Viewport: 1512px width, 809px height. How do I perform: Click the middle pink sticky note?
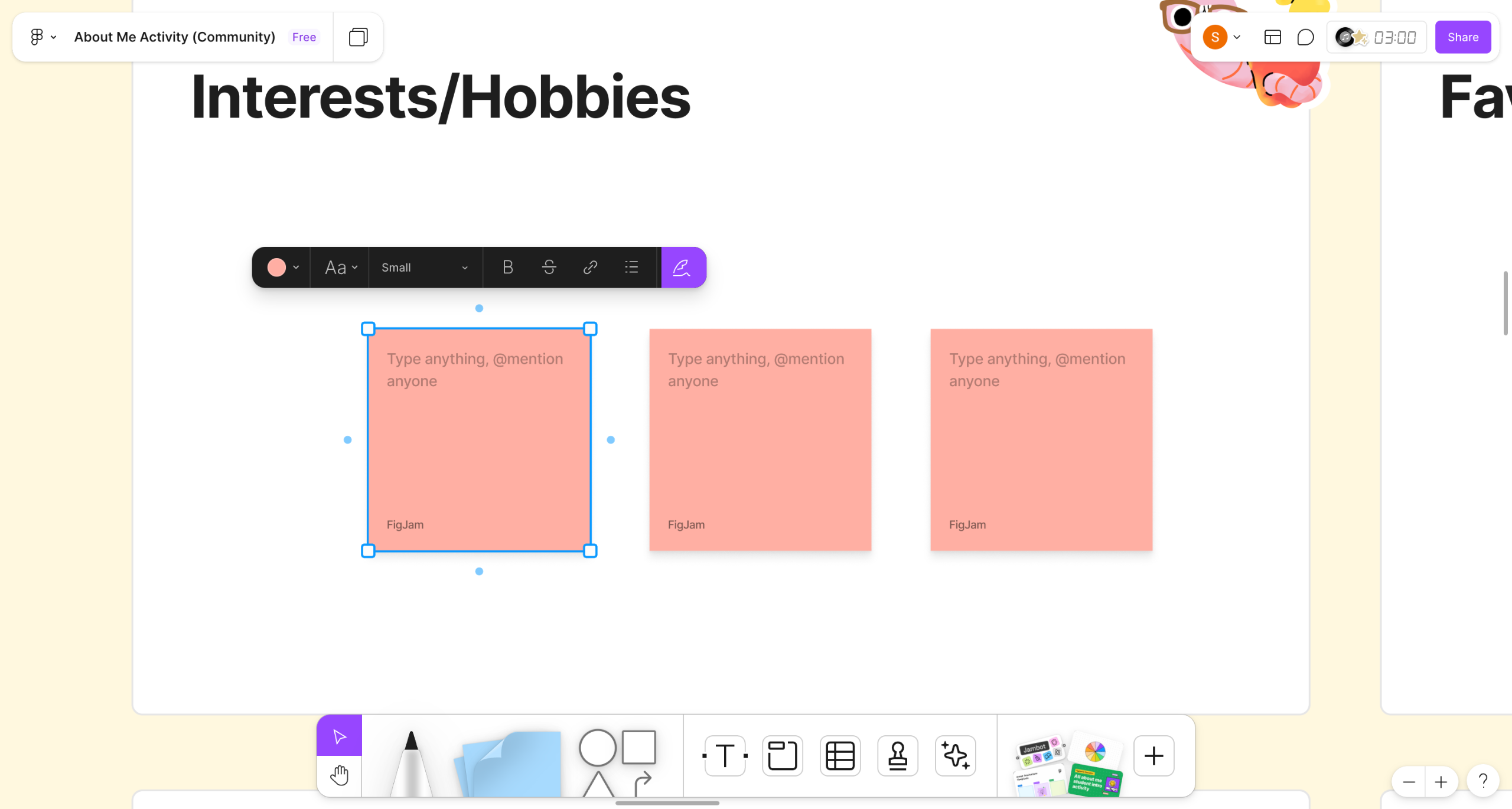pyautogui.click(x=760, y=440)
